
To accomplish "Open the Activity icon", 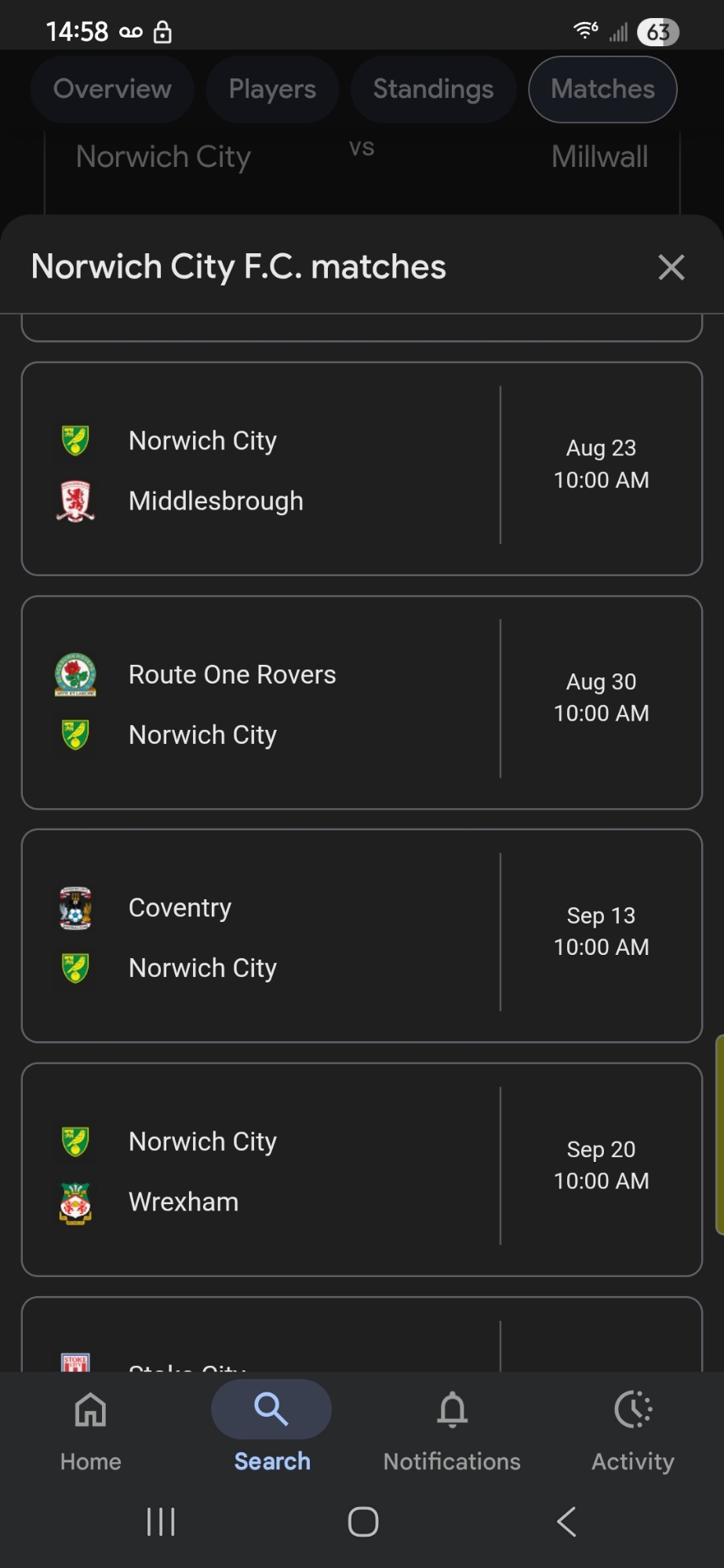I will click(x=633, y=1410).
